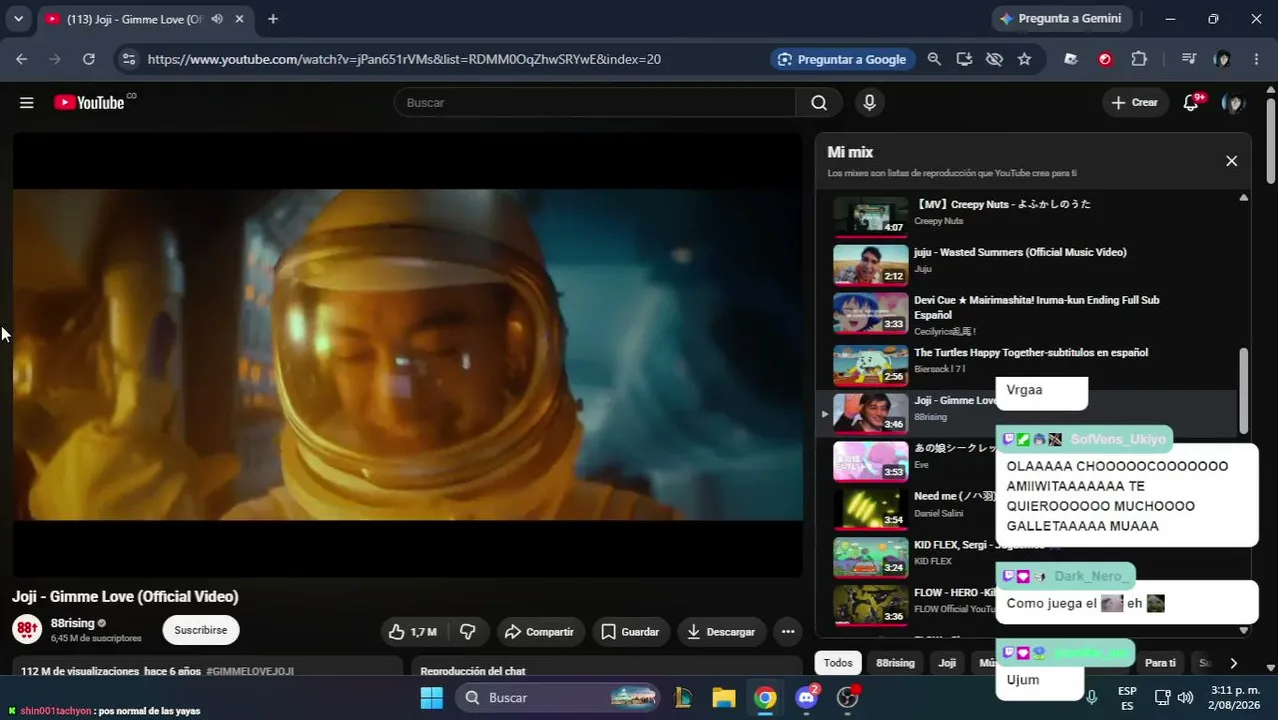The height and width of the screenshot is (720, 1278).
Task: Click the URL address bar
Action: 404,59
